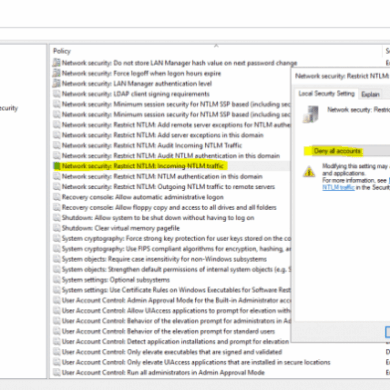Screen dimensions: 390x390
Task: Click icon beside Run all administrators in Admin Approval Mode
Action: pos(57,373)
